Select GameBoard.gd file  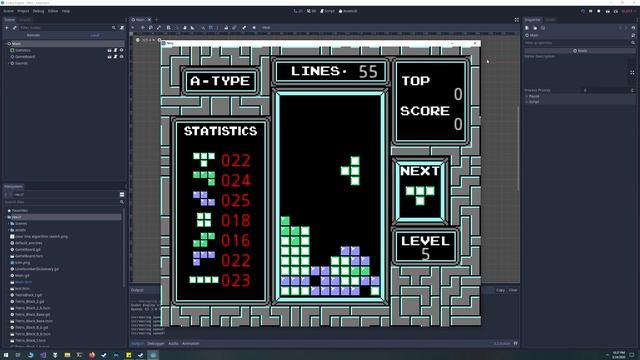[28, 249]
